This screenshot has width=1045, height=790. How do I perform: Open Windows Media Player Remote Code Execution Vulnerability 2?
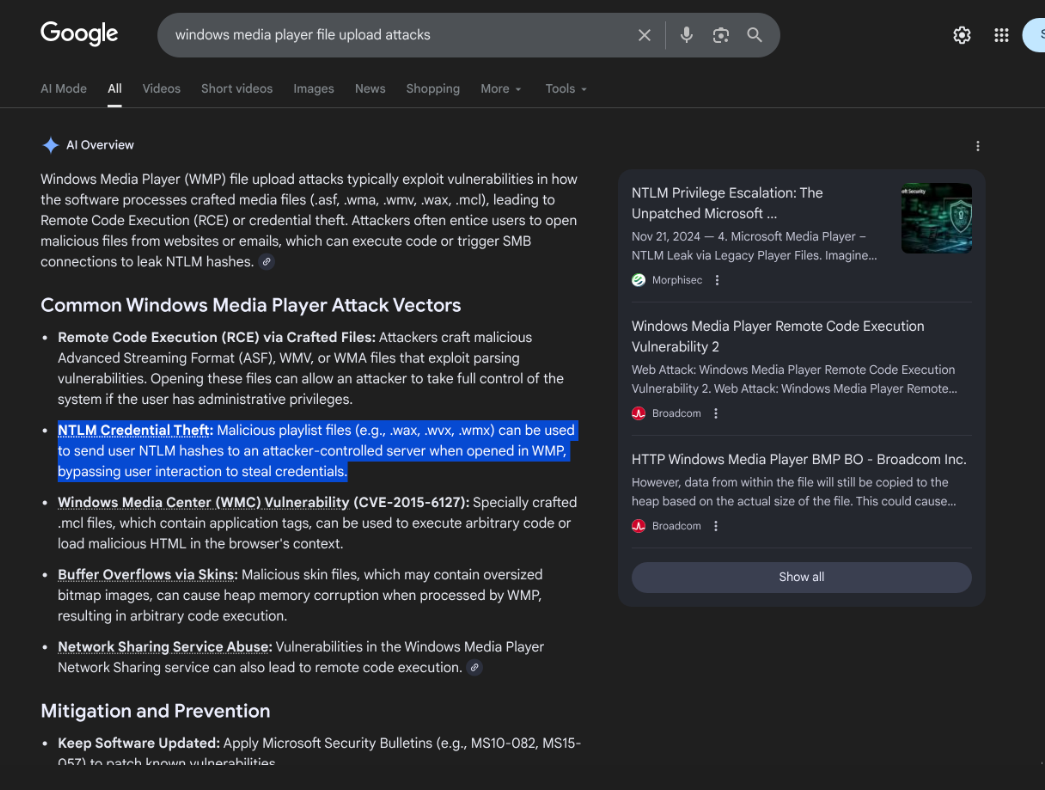tap(778, 337)
